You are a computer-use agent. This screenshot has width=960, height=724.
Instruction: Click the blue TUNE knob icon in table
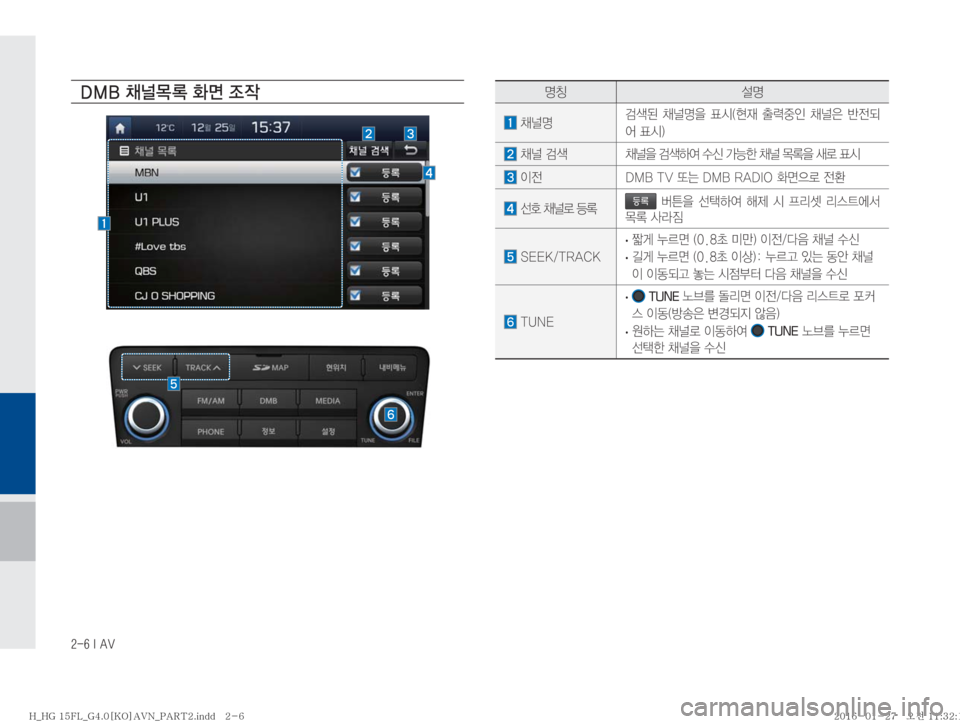tap(639, 295)
